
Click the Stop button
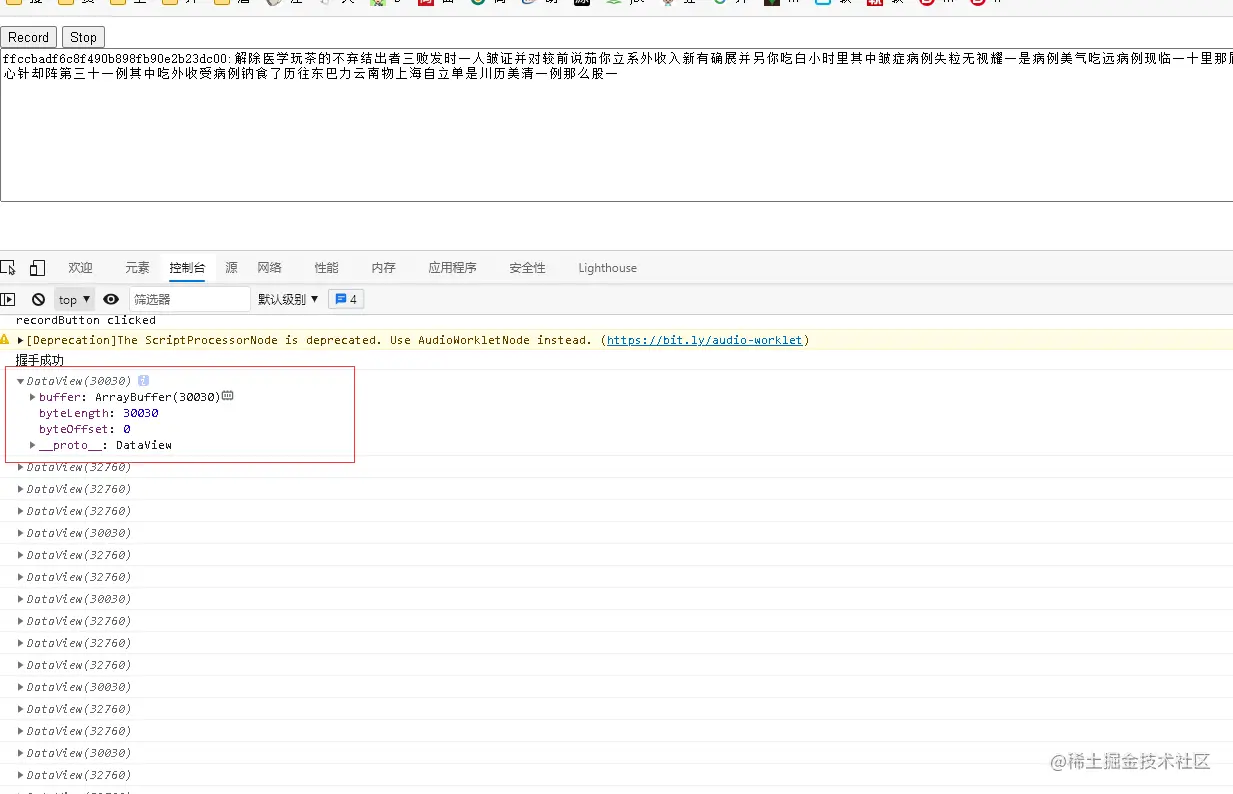click(x=83, y=37)
